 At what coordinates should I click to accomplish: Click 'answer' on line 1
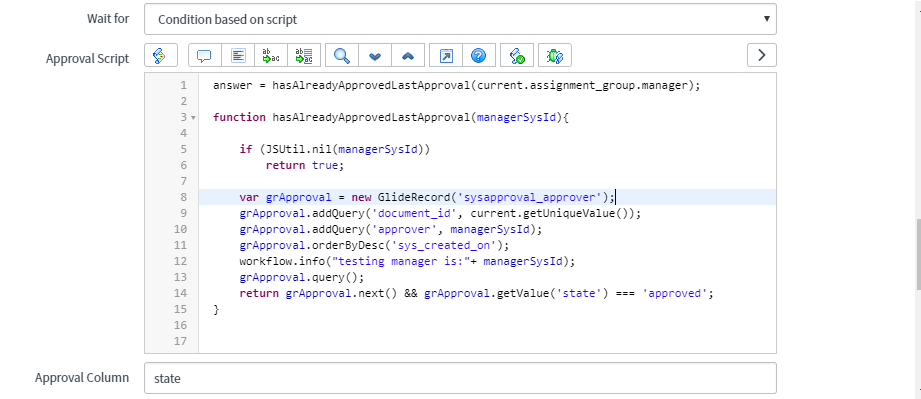[x=233, y=85]
